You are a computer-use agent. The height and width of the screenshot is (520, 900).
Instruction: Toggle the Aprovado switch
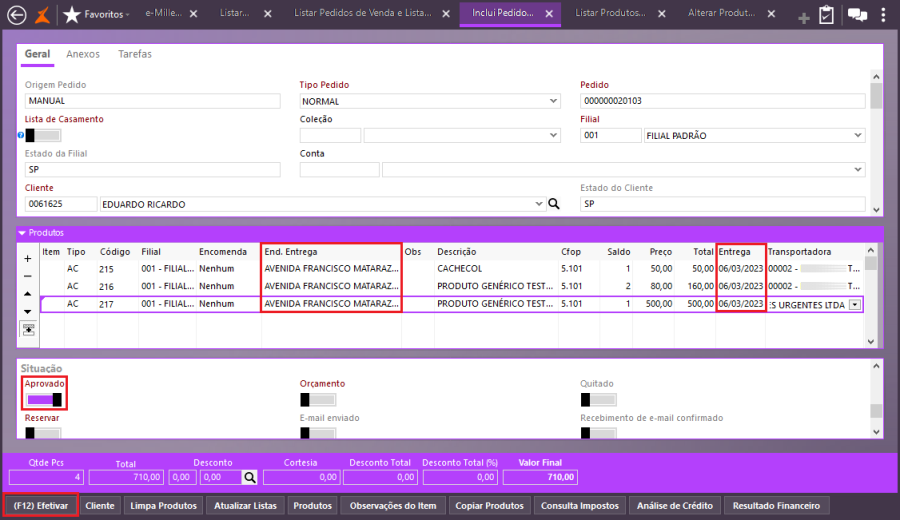click(x=44, y=399)
